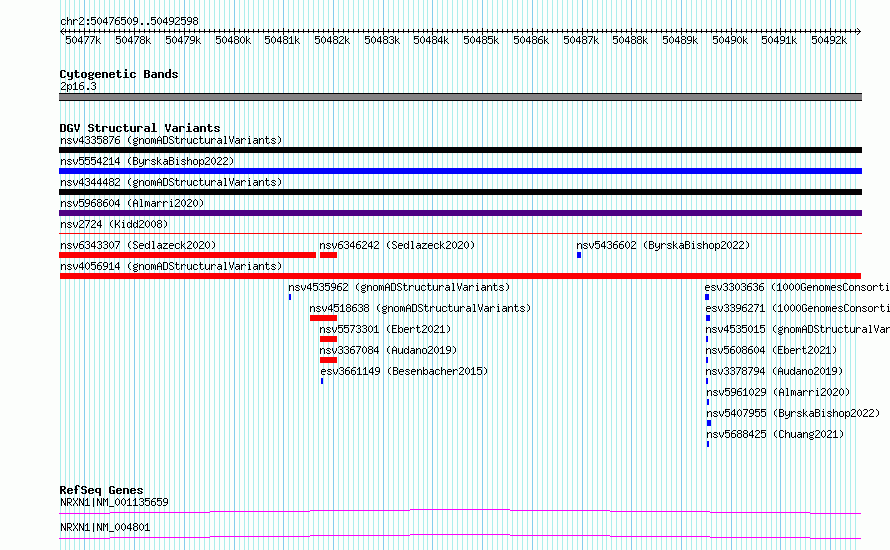Select the gray 2p16.3 cytogenetic band bar
Image resolution: width=890 pixels, height=550 pixels.
point(460,97)
